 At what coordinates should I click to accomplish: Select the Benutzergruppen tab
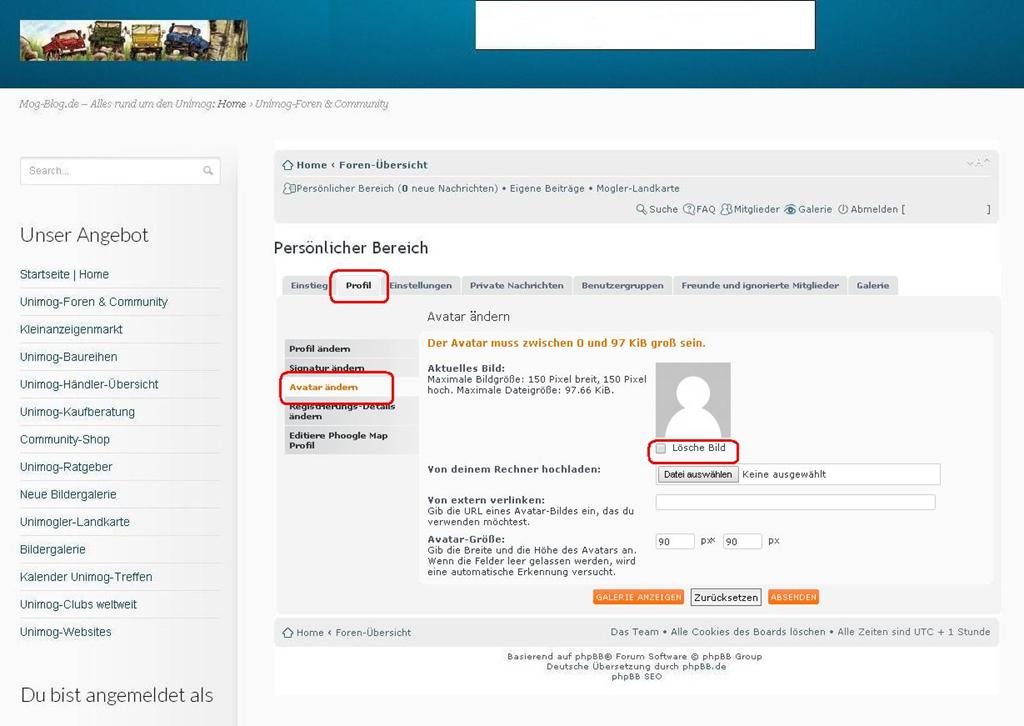(x=622, y=286)
